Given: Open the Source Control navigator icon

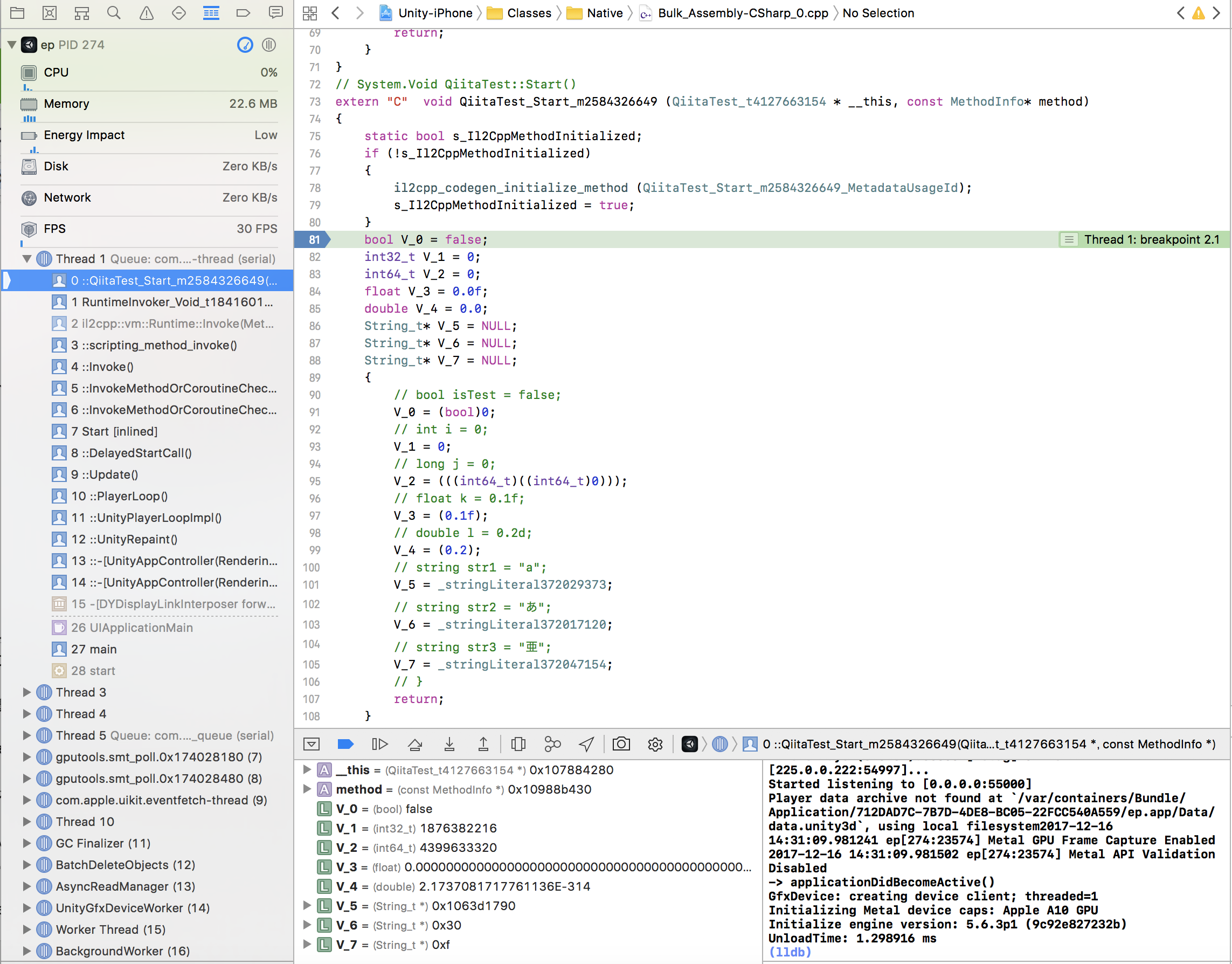Looking at the screenshot, I should tap(50, 13).
